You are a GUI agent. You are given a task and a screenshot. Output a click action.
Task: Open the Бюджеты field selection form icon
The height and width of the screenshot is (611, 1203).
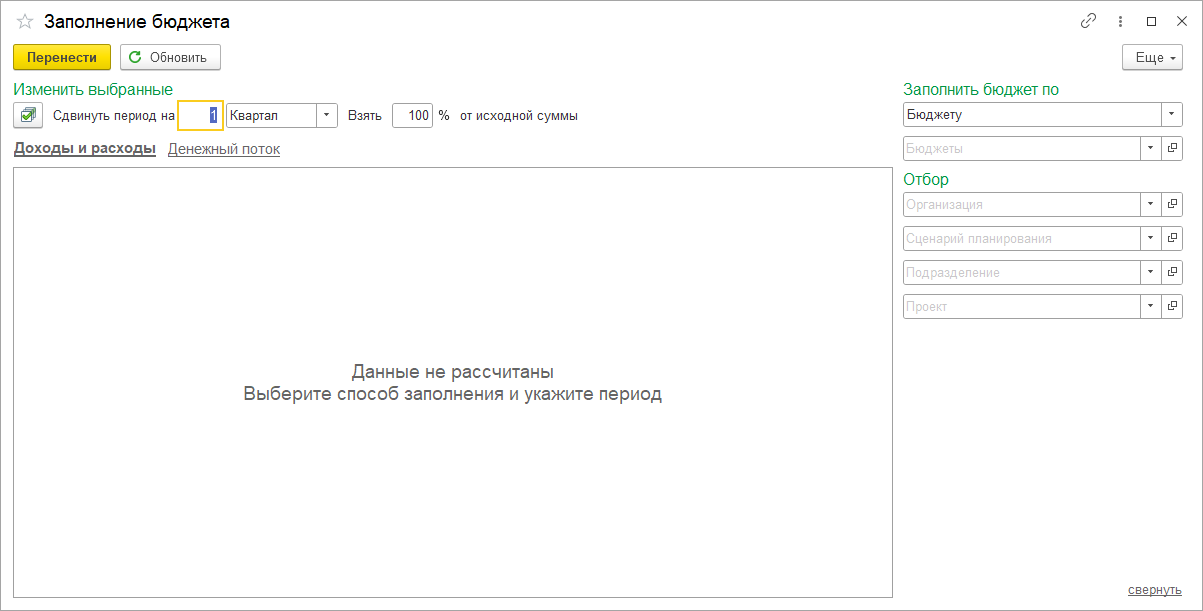click(x=1173, y=148)
